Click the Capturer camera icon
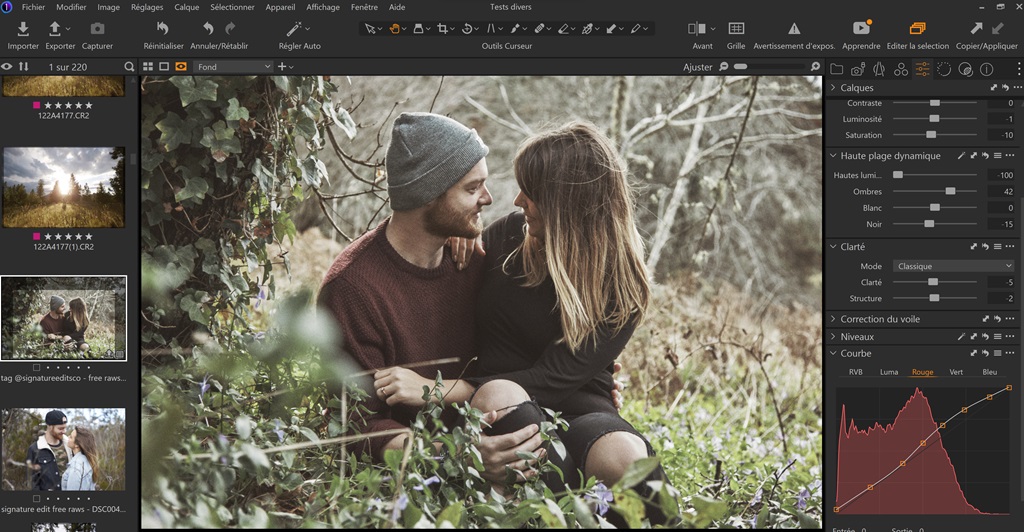The width and height of the screenshot is (1024, 532). tap(97, 29)
